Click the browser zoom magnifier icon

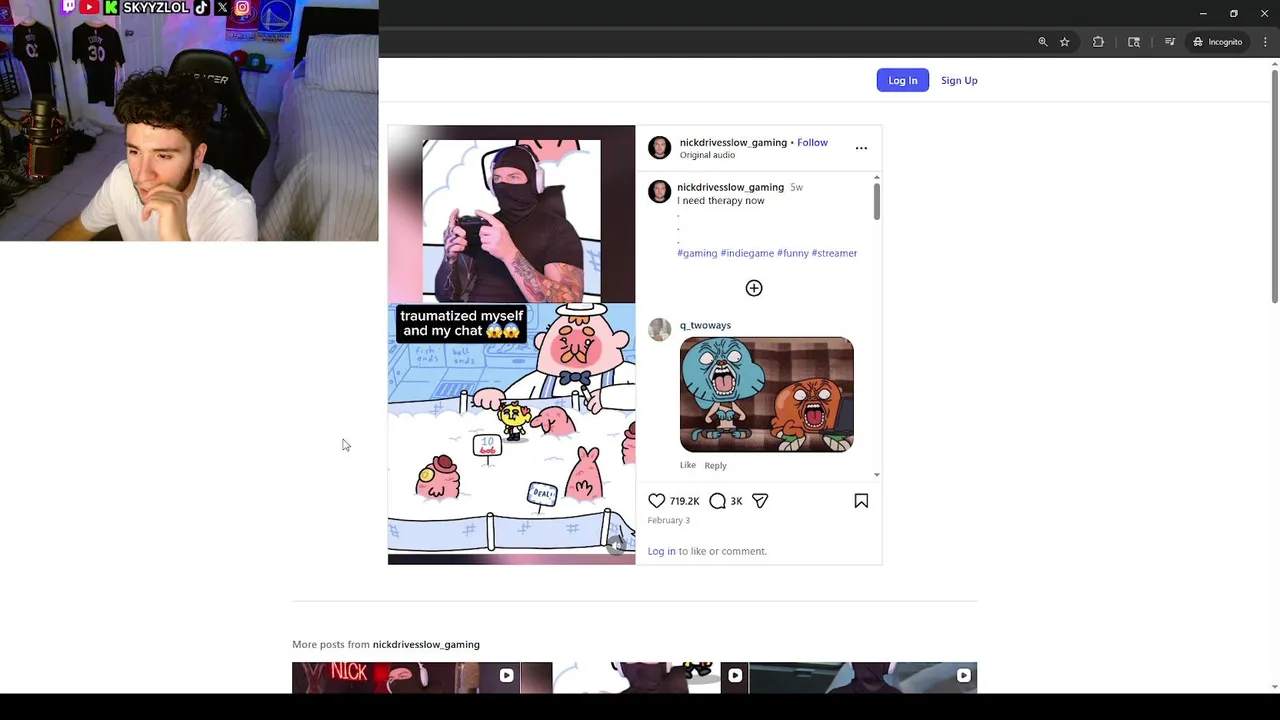pyautogui.click(x=1042, y=42)
